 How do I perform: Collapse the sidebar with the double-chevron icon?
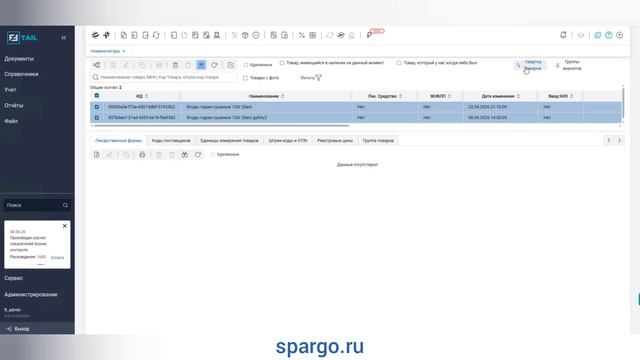[64, 38]
